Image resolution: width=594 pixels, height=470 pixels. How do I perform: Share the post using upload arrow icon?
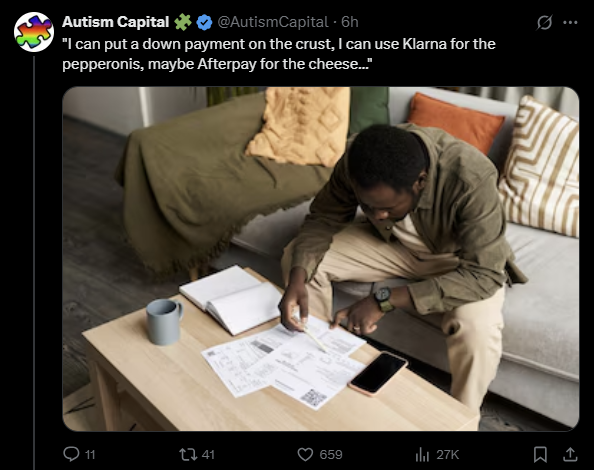(x=570, y=454)
